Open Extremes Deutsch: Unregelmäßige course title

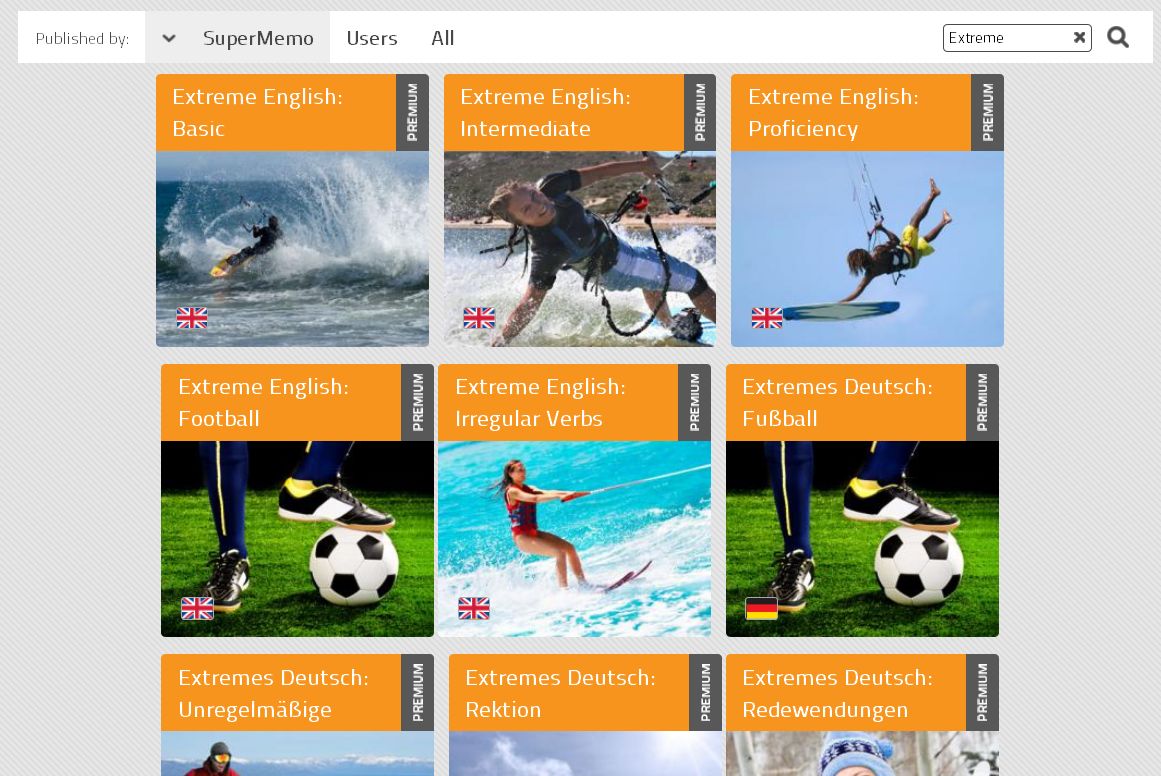(273, 694)
